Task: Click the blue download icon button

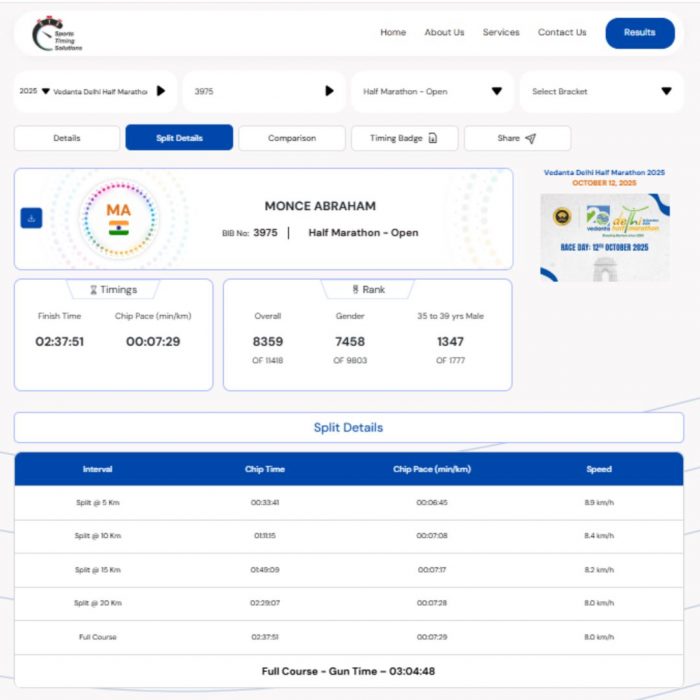Action: click(31, 218)
